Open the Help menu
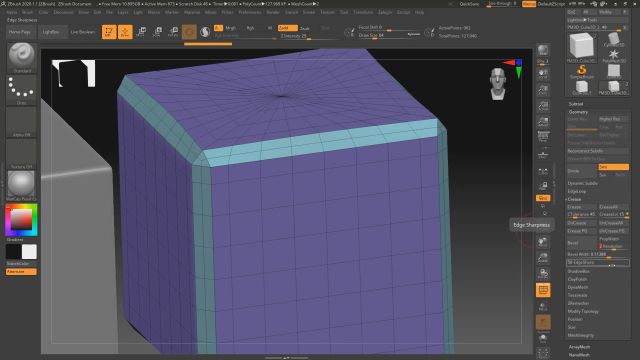This screenshot has width=640, height=360. pos(419,13)
